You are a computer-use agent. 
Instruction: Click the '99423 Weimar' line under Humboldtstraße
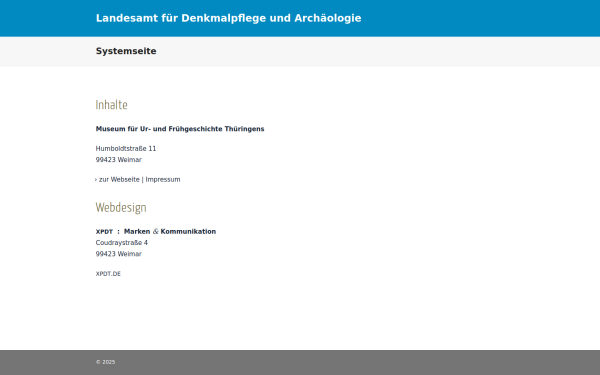[119, 160]
